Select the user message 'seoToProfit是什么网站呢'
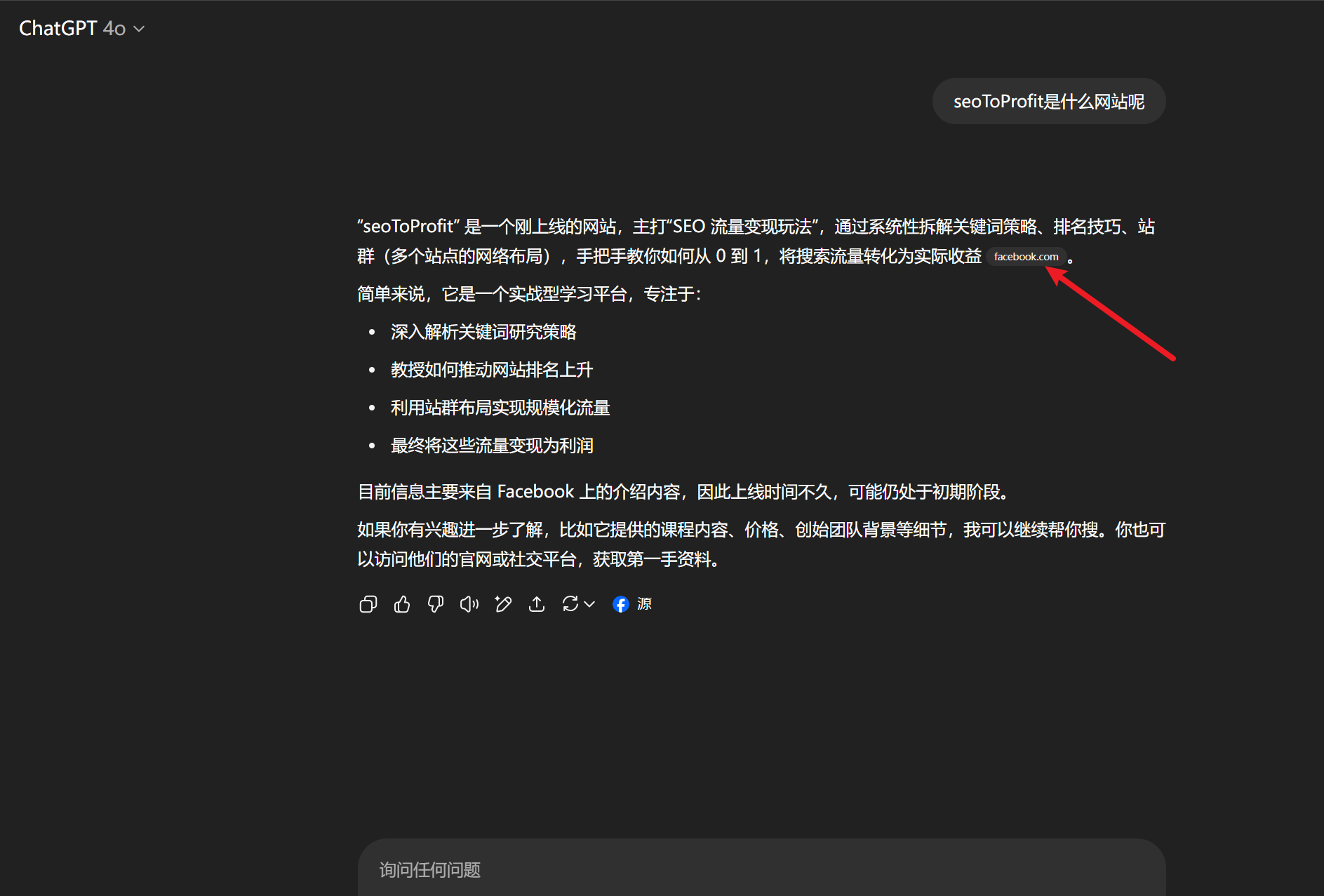Screen dimensions: 1324x896 (x=1049, y=102)
